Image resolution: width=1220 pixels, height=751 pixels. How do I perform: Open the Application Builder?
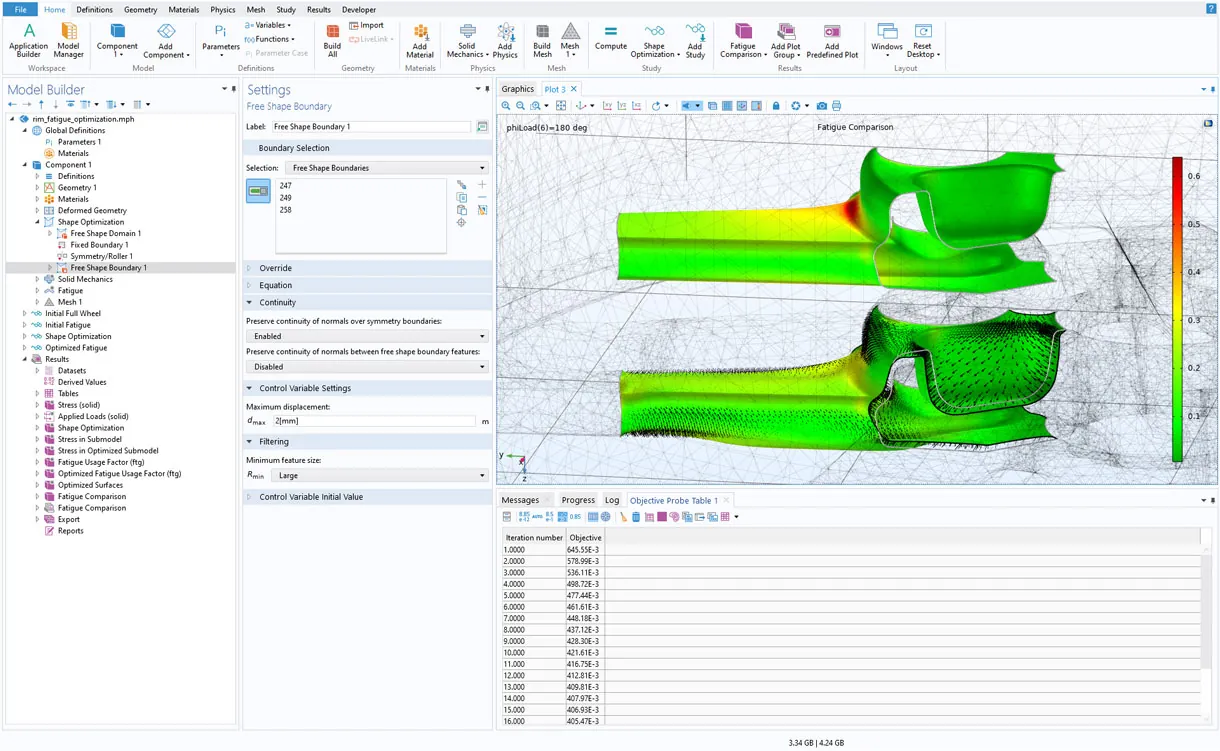point(28,38)
